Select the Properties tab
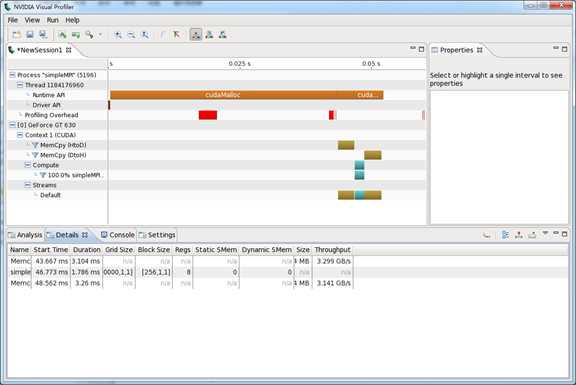576x385 pixels. click(x=456, y=50)
